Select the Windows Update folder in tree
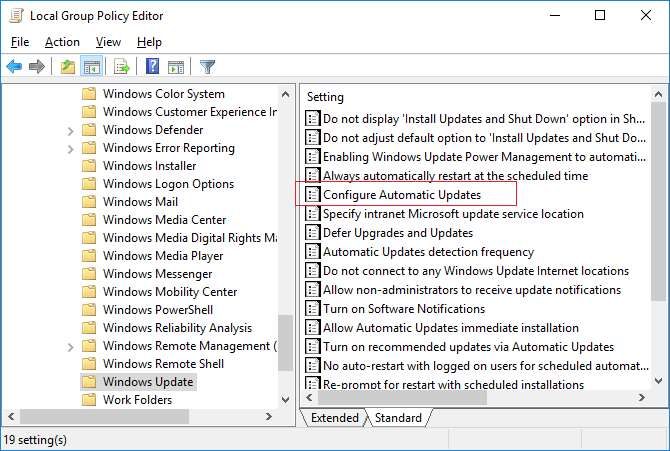 [x=148, y=382]
